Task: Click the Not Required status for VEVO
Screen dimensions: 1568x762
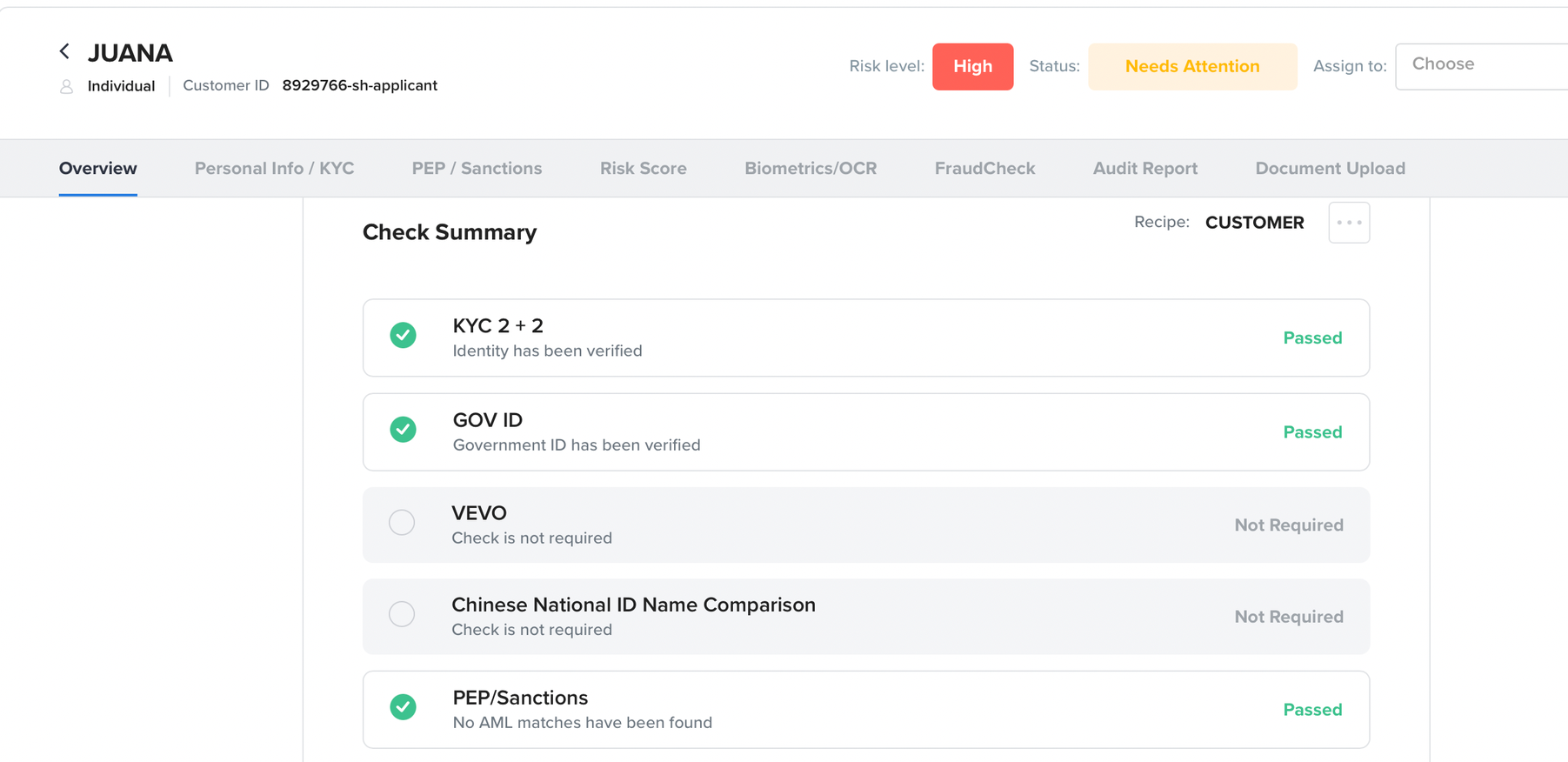Action: point(1289,525)
